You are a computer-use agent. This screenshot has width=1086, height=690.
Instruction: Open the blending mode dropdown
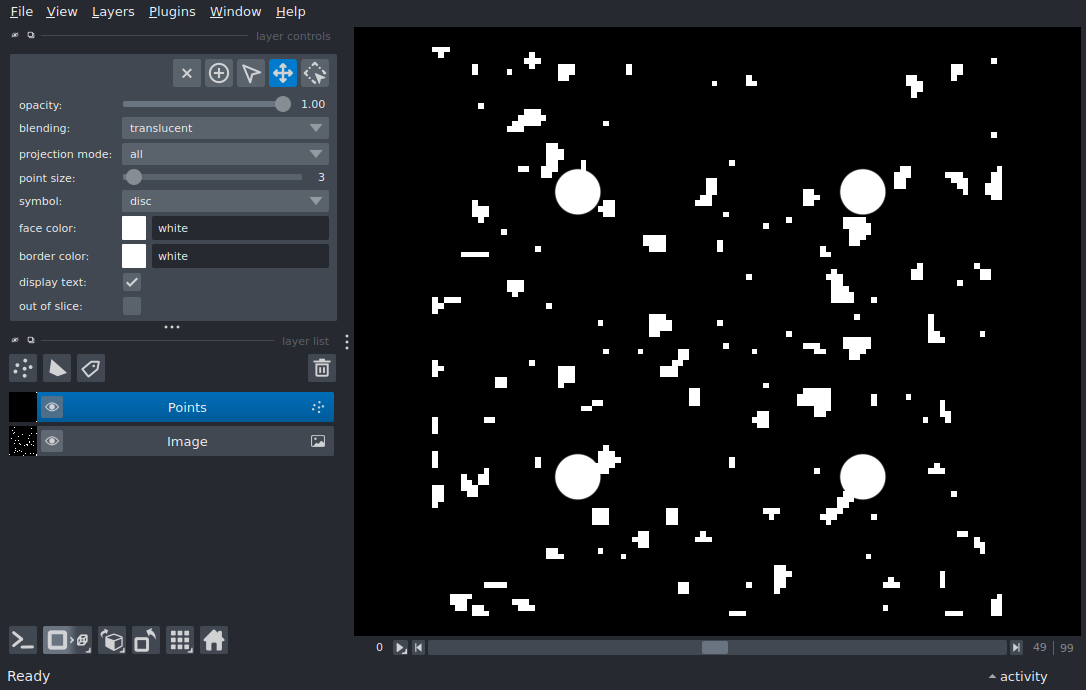pos(225,128)
